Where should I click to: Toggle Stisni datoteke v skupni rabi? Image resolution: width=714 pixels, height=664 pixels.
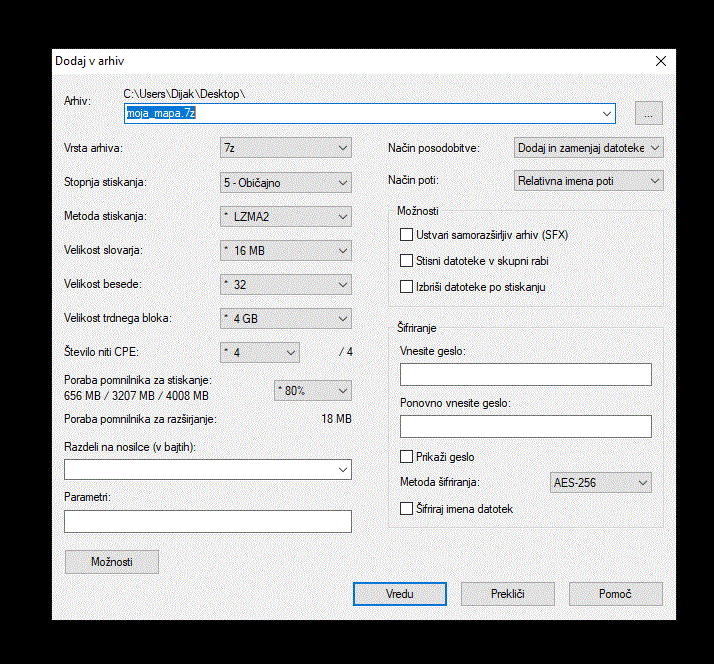(406, 261)
